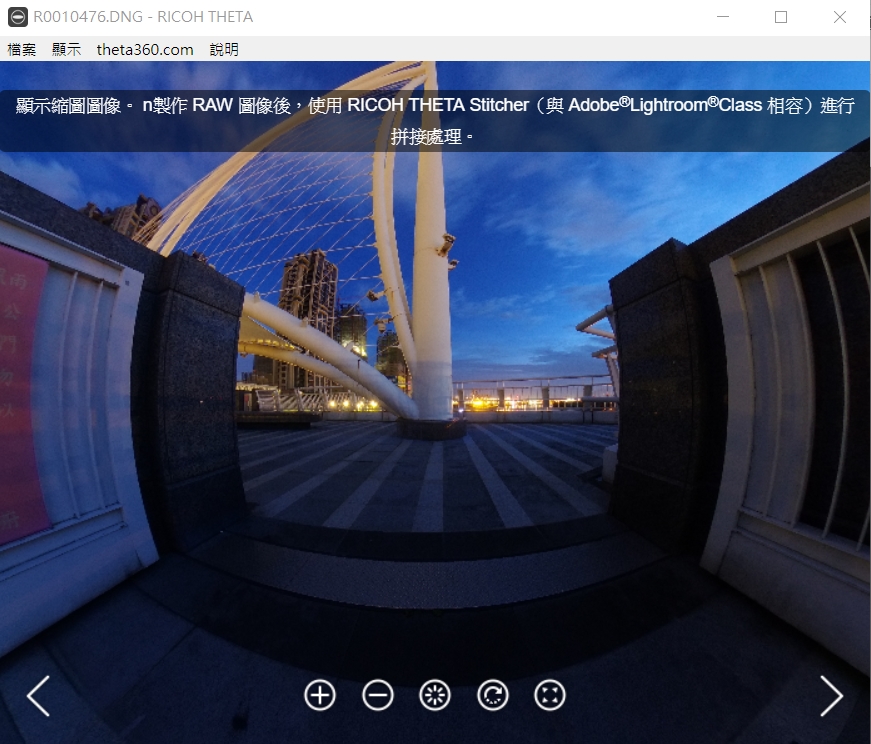Open the 檔案 menu
871x744 pixels.
click(x=22, y=49)
